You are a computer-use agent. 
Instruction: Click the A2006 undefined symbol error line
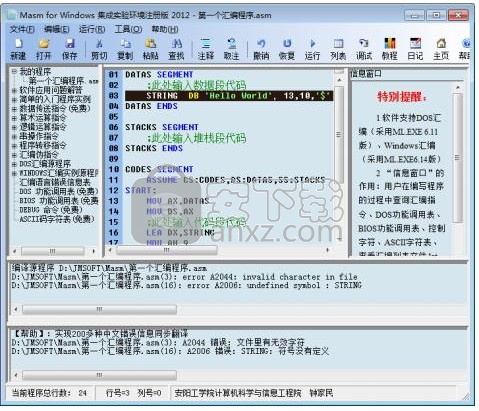pyautogui.click(x=186, y=286)
